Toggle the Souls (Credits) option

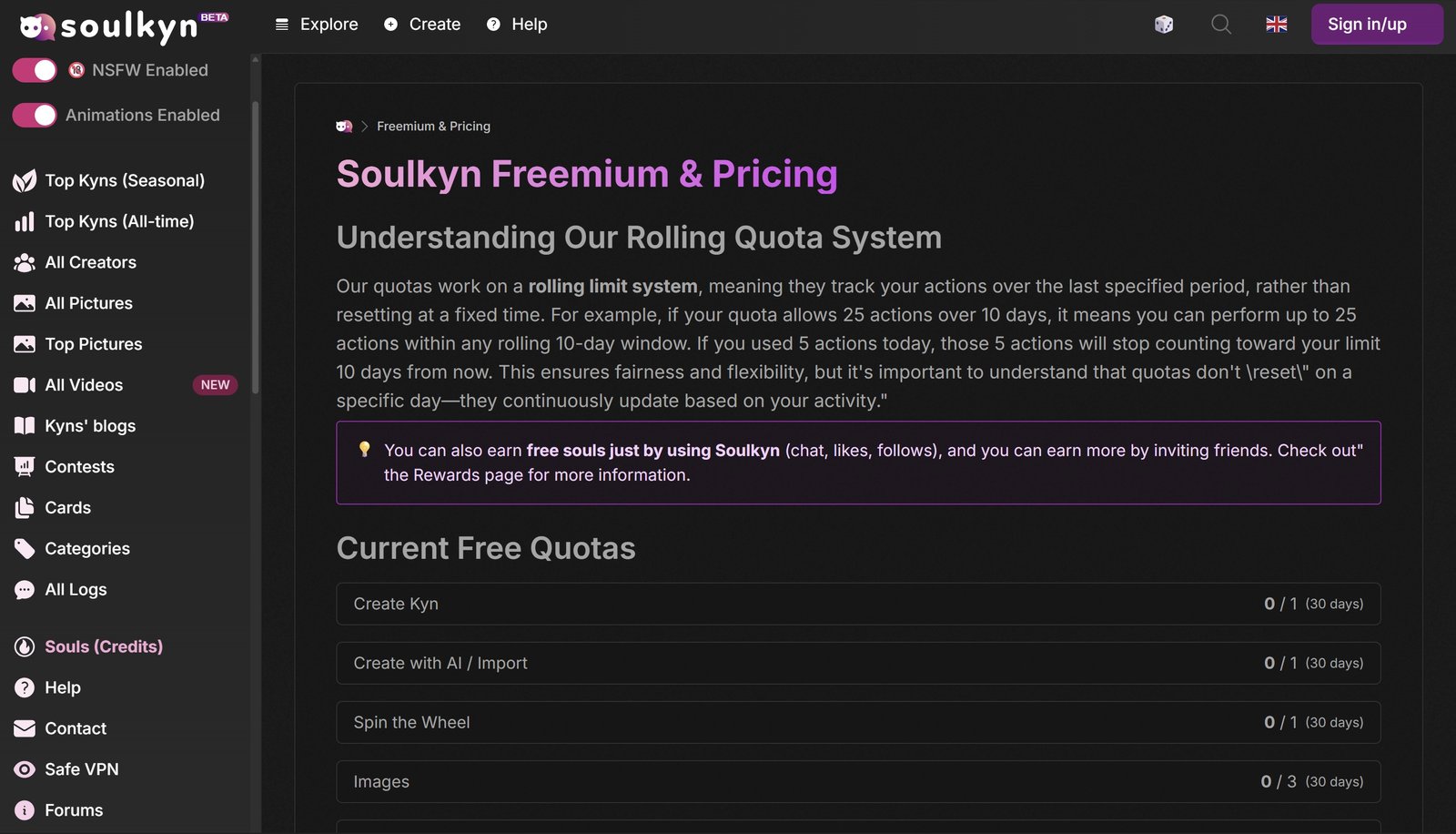pyautogui.click(x=103, y=646)
